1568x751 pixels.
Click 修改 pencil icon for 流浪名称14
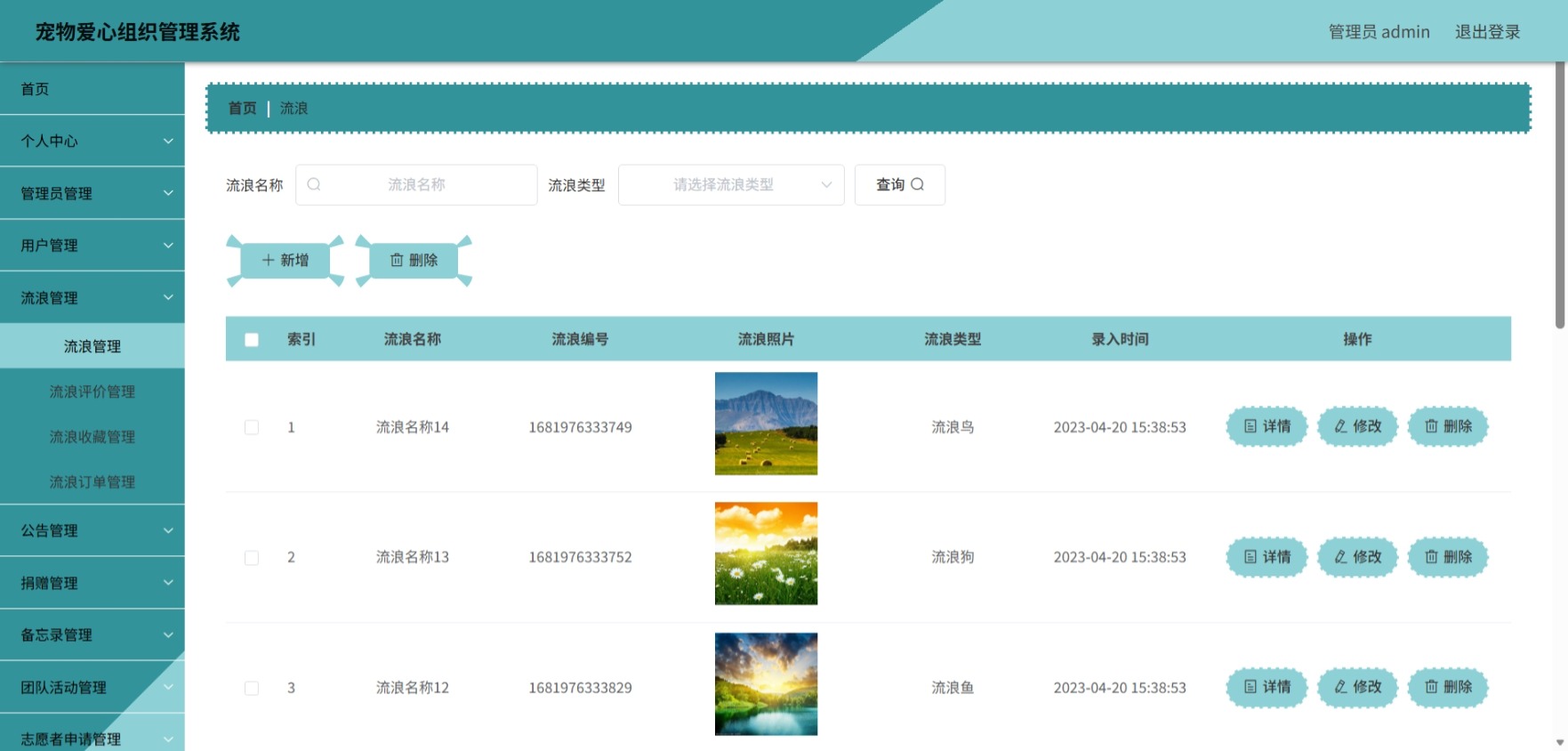click(x=1340, y=426)
